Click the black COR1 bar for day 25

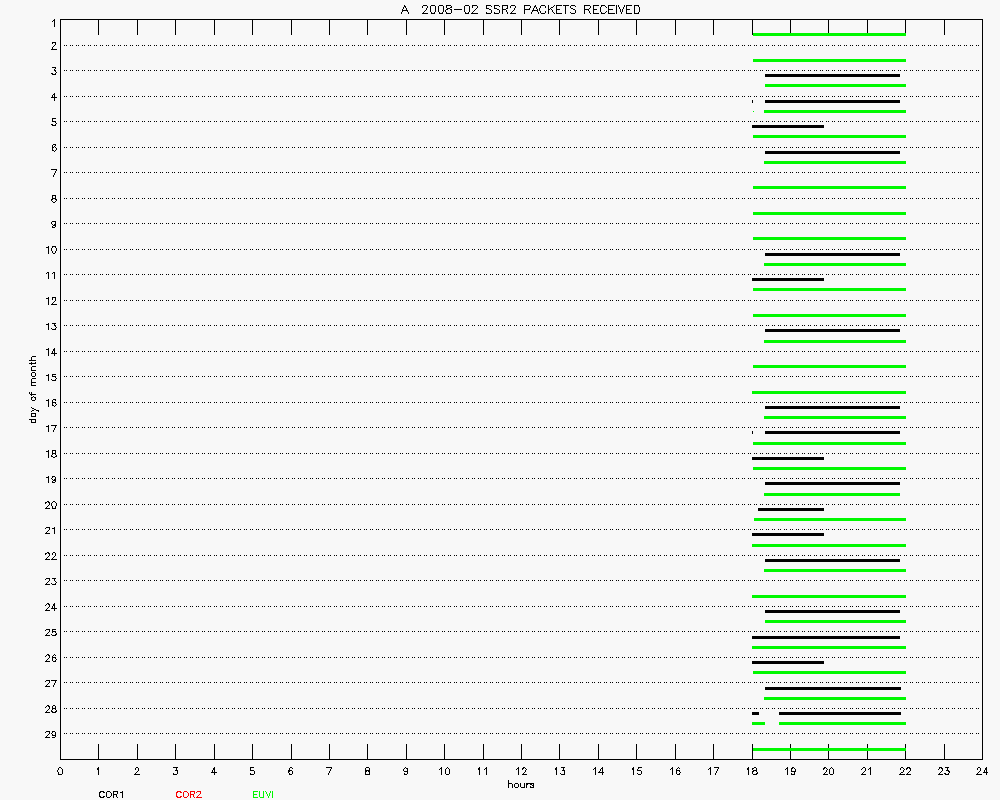[826, 637]
